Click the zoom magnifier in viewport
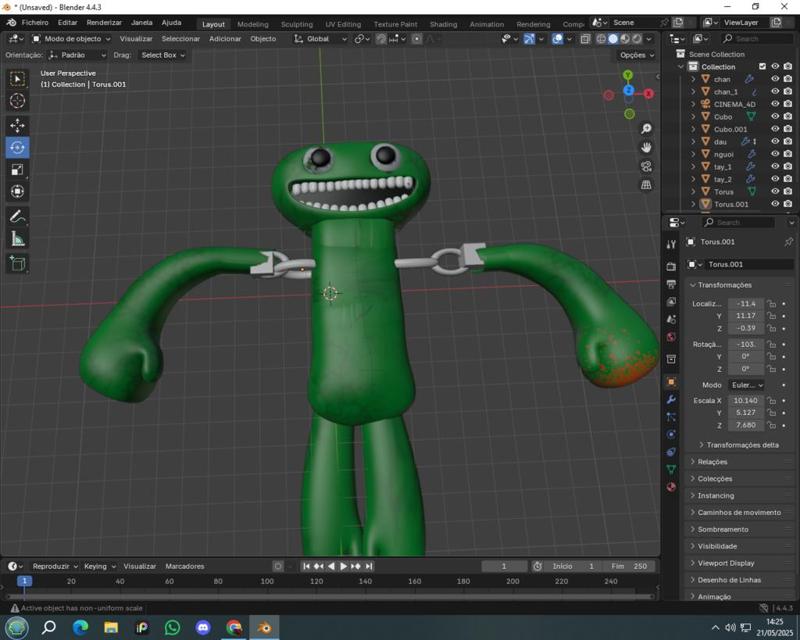Image resolution: width=800 pixels, height=640 pixels. click(647, 129)
